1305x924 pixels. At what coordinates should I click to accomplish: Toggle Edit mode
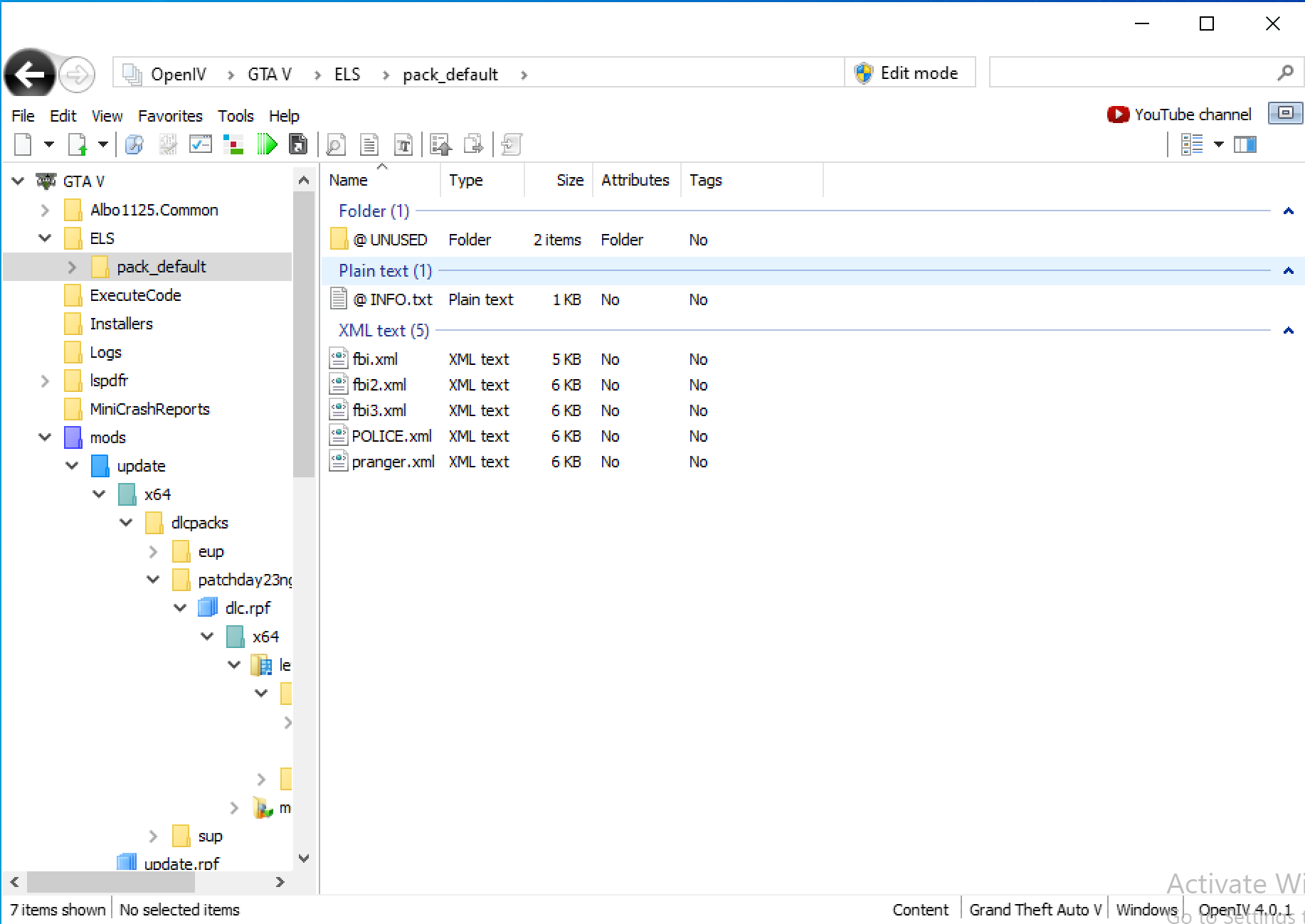click(909, 73)
